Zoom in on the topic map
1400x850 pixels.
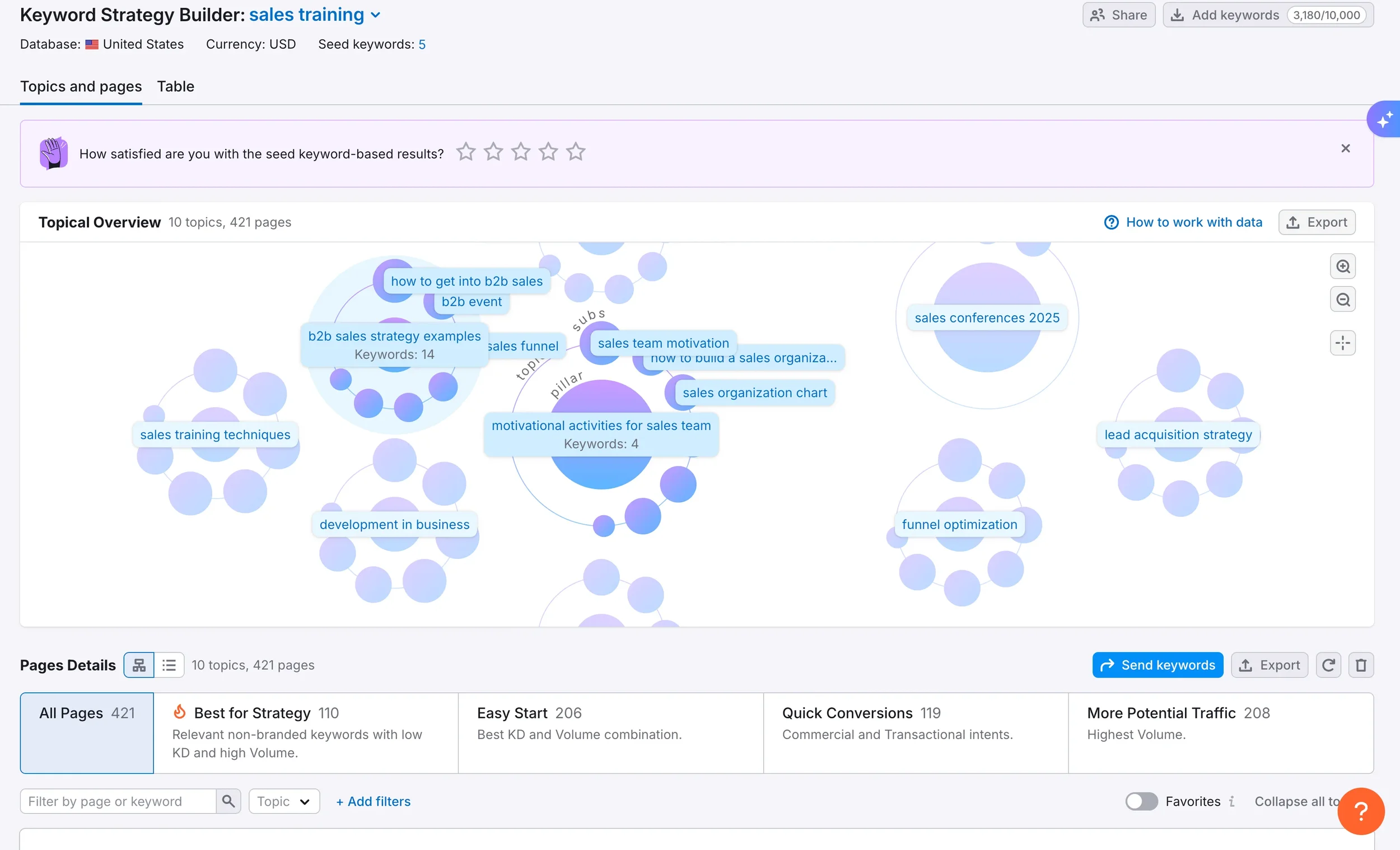[x=1343, y=267]
